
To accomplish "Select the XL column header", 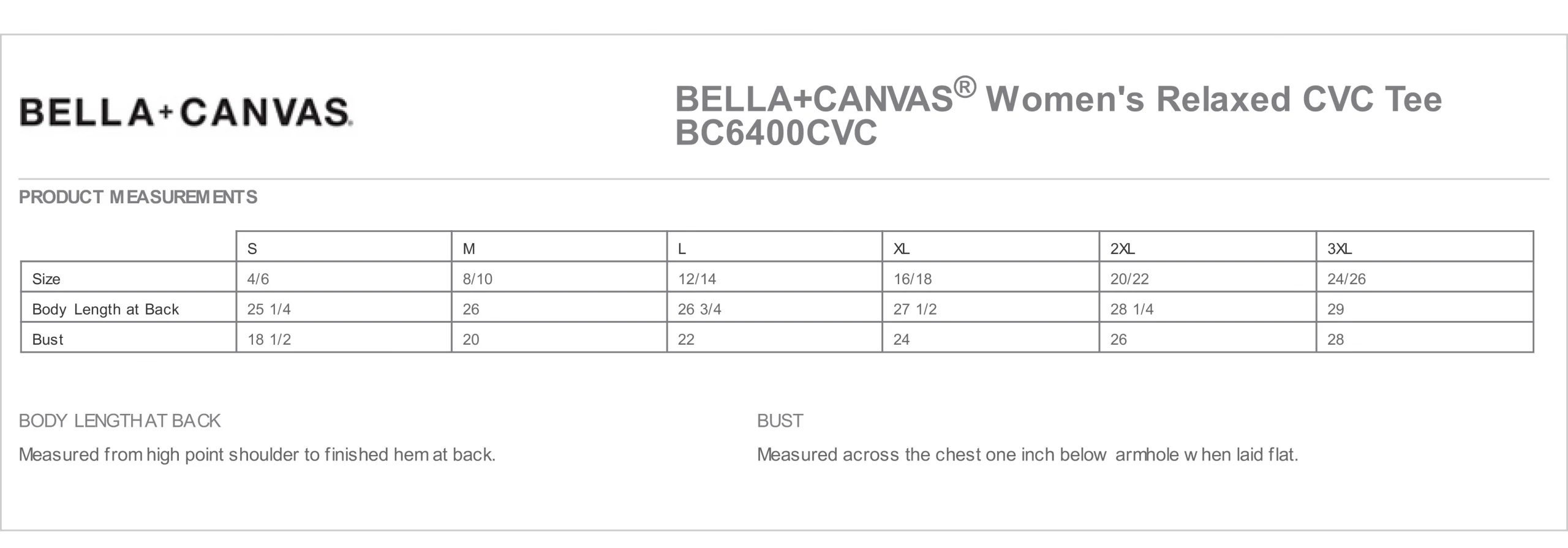I will click(x=990, y=247).
